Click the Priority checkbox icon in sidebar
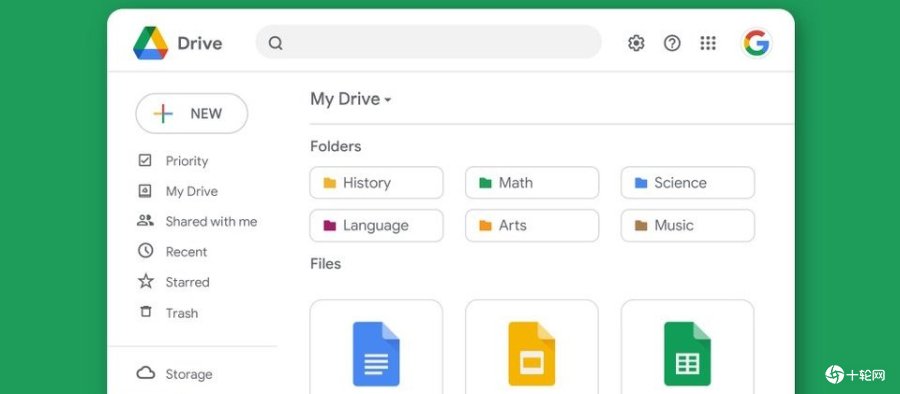The height and width of the screenshot is (394, 900). (x=145, y=160)
